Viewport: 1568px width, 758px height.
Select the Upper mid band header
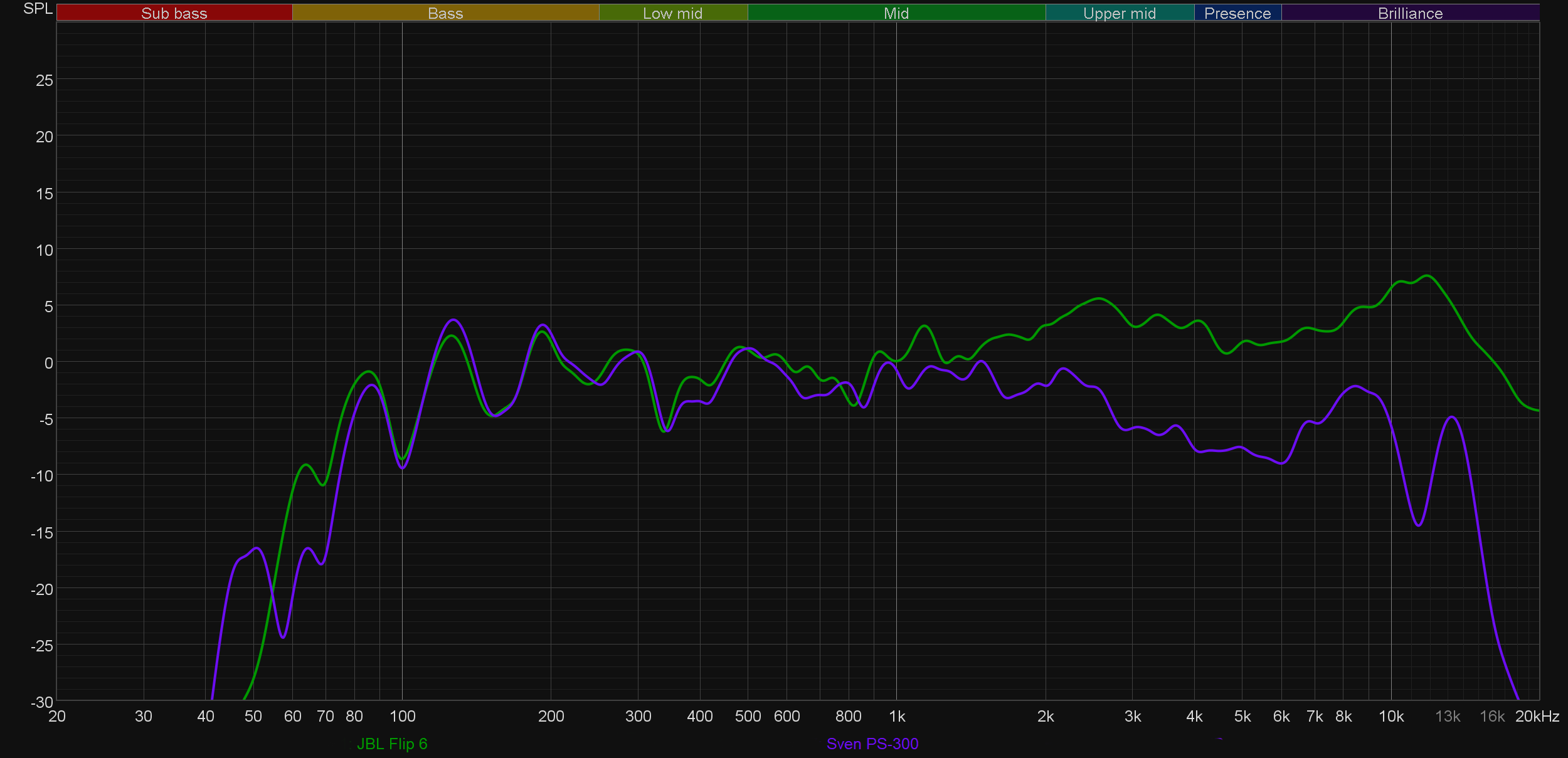point(1120,13)
